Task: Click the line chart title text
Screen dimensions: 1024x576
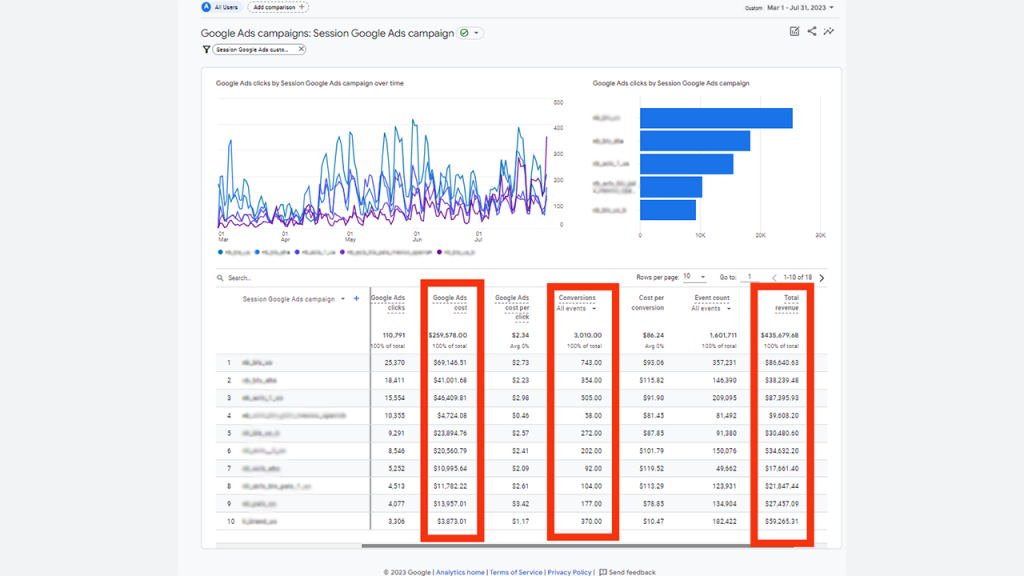Action: (x=310, y=84)
